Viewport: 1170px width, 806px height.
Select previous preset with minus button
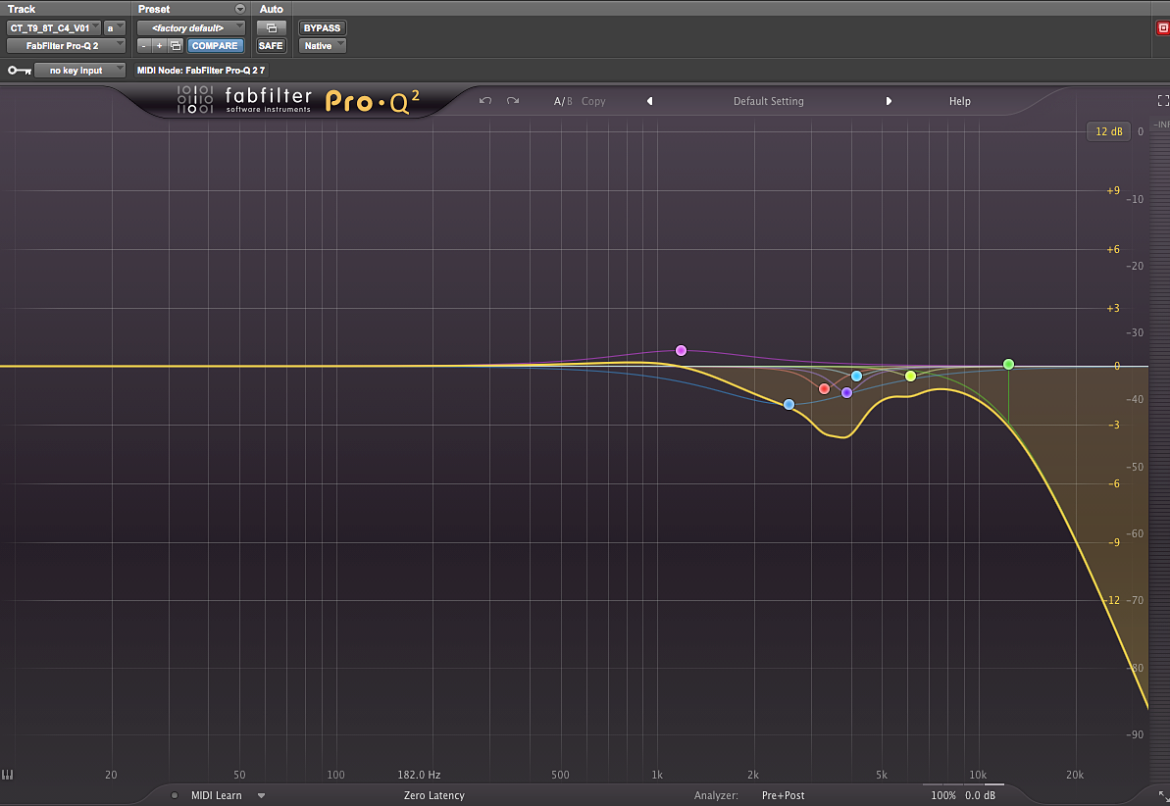144,46
